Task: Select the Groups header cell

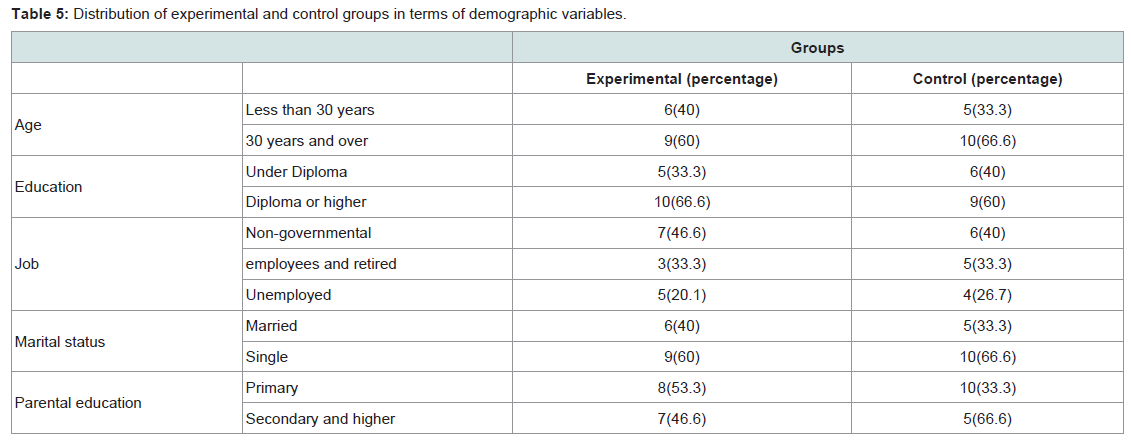Action: point(817,48)
